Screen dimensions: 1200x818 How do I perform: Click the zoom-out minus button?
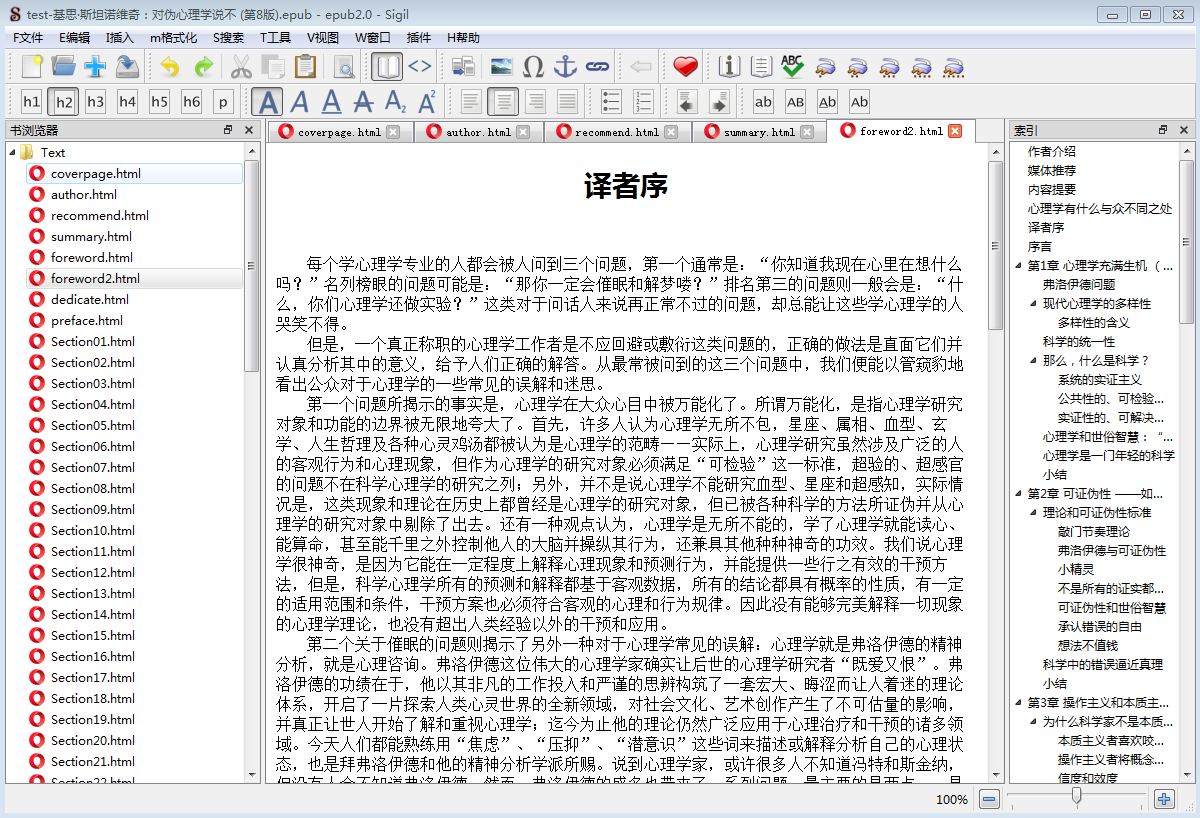988,799
